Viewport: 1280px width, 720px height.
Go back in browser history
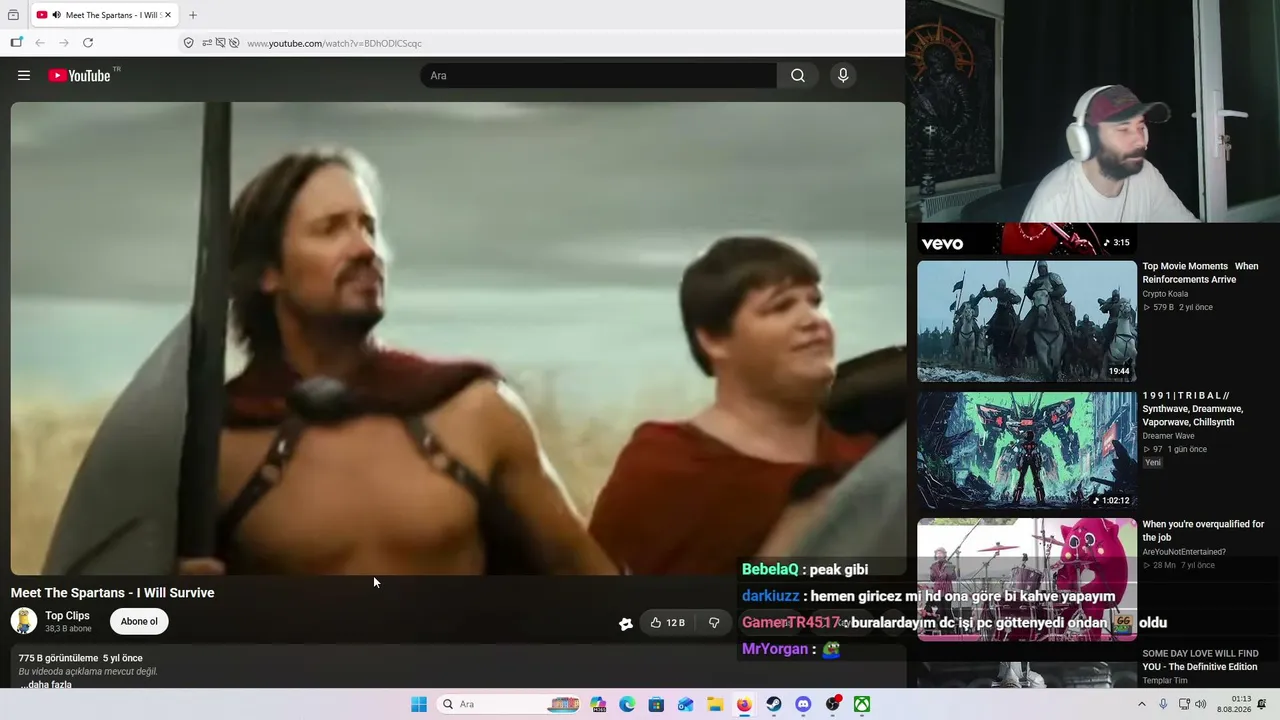[x=40, y=43]
